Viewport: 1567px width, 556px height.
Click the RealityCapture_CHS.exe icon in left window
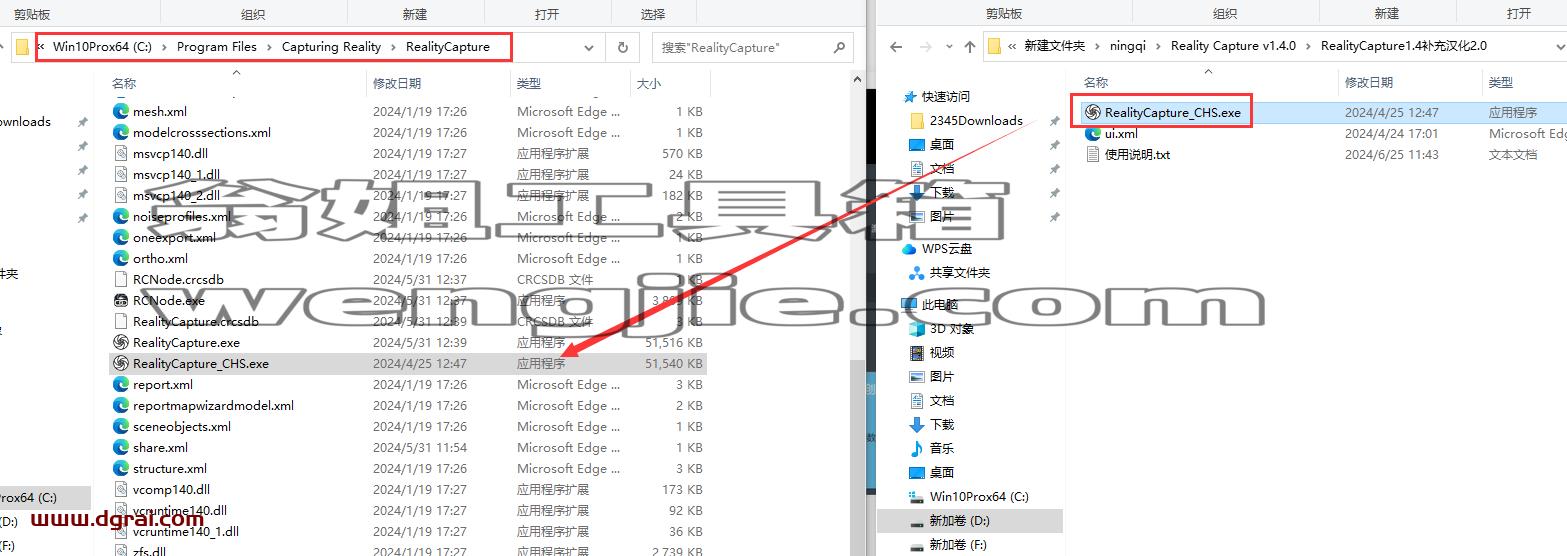point(121,363)
